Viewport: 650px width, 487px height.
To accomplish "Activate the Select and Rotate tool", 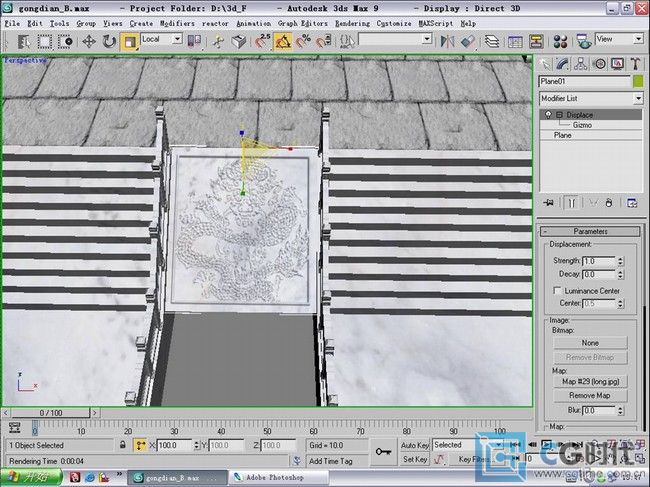I will pyautogui.click(x=109, y=42).
